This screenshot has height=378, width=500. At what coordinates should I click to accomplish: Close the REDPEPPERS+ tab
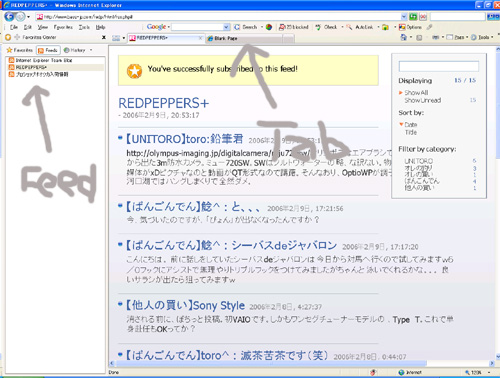200,38
